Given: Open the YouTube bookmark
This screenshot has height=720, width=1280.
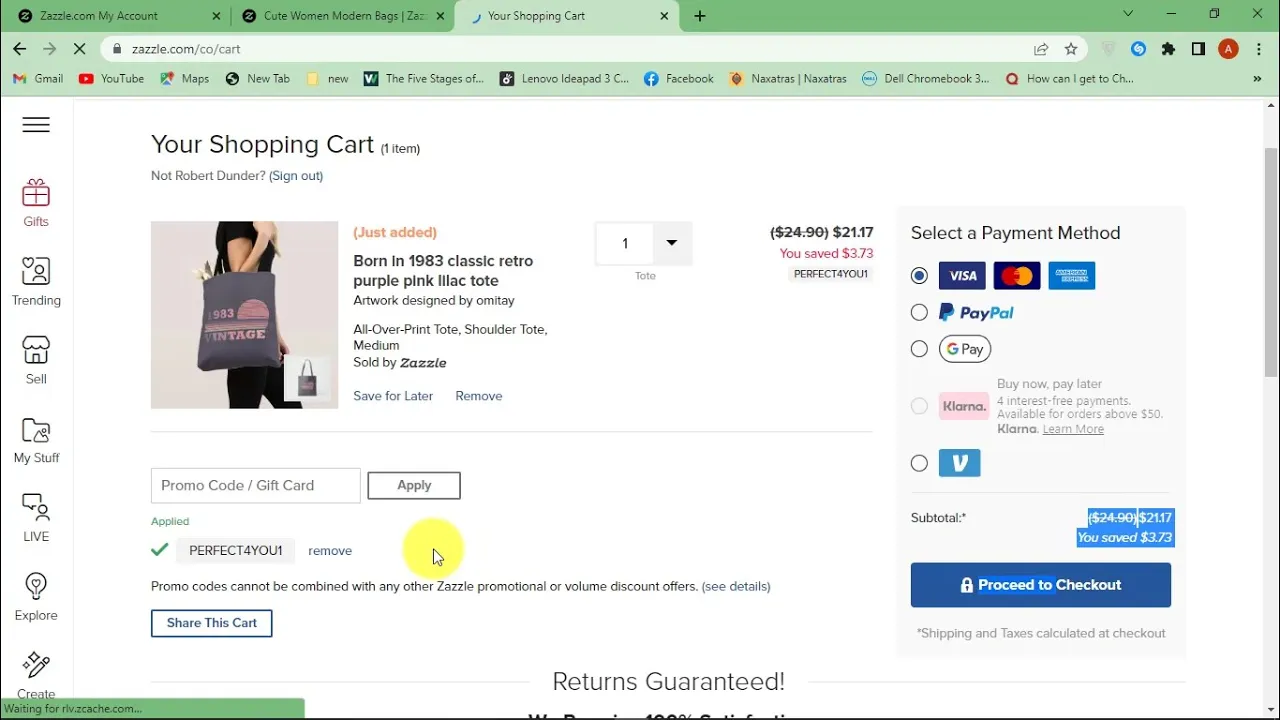Looking at the screenshot, I should pyautogui.click(x=111, y=79).
